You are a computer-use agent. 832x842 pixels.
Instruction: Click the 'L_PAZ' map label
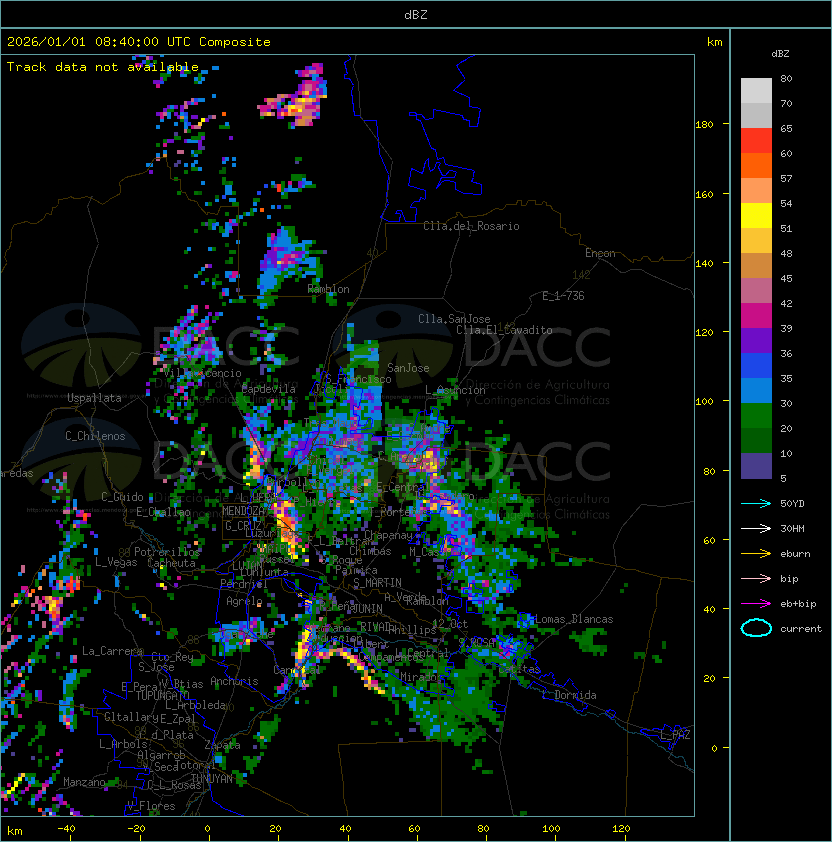[675, 735]
